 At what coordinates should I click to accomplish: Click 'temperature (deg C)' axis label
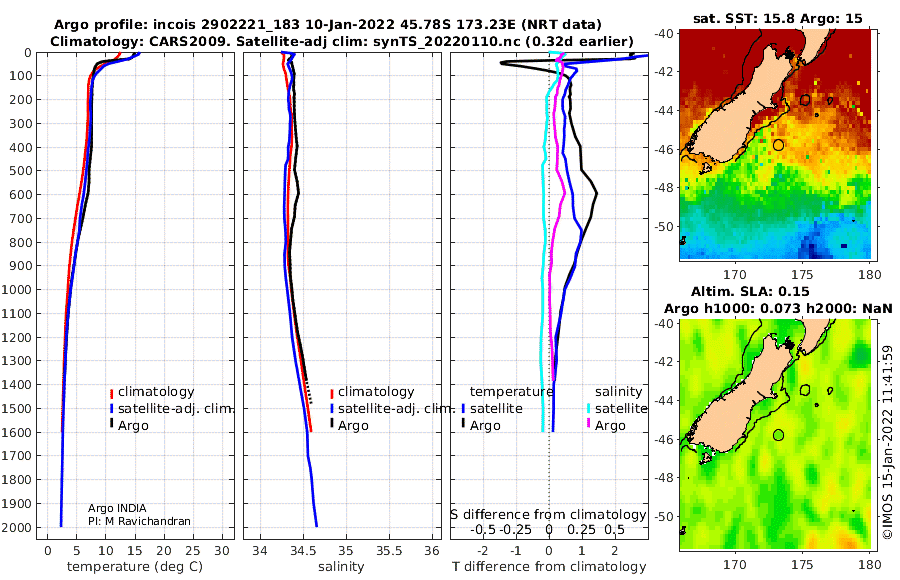[x=135, y=567]
